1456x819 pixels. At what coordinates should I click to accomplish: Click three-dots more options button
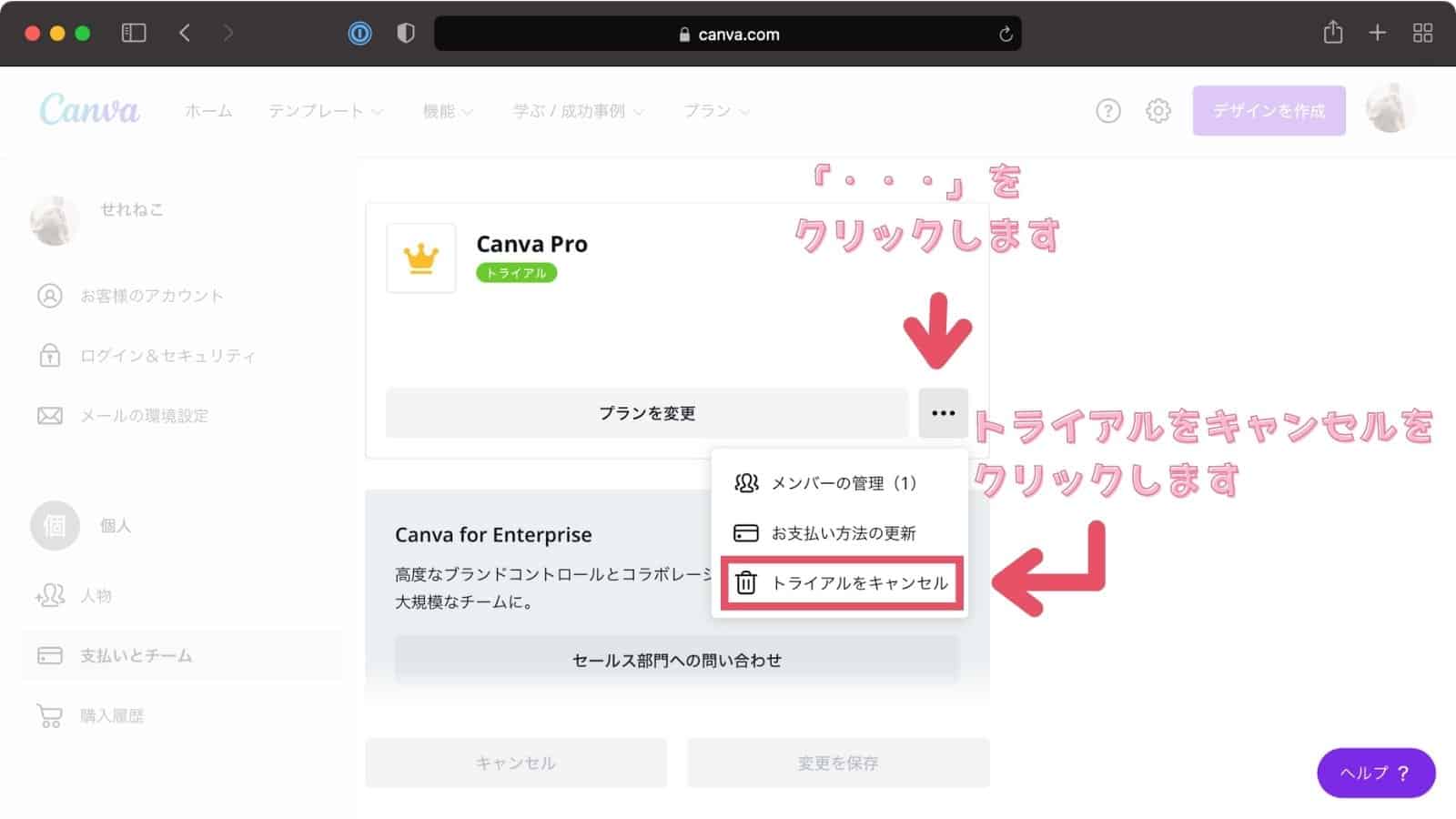pos(943,413)
